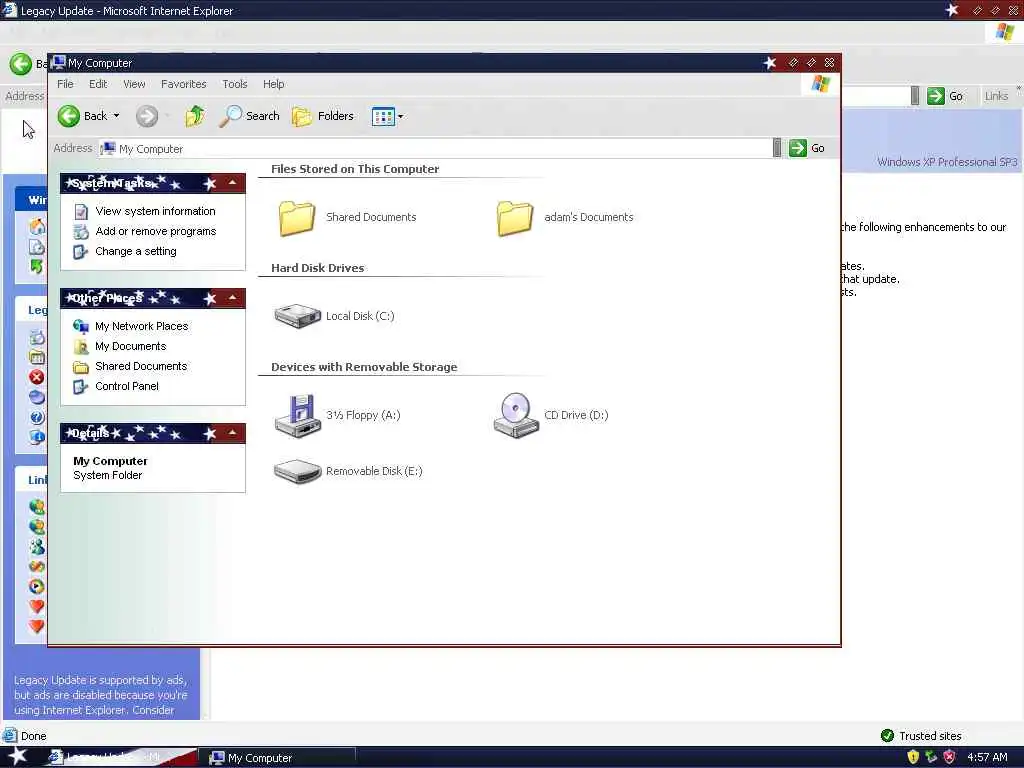Click the 4:57 AM system clock
This screenshot has width=1024, height=768.
[987, 758]
